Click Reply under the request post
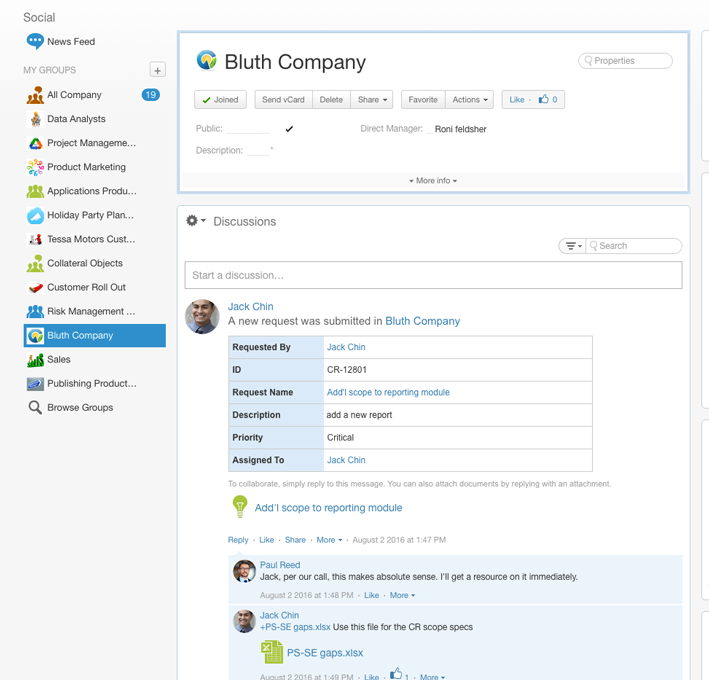This screenshot has height=680, width=709. 238,540
